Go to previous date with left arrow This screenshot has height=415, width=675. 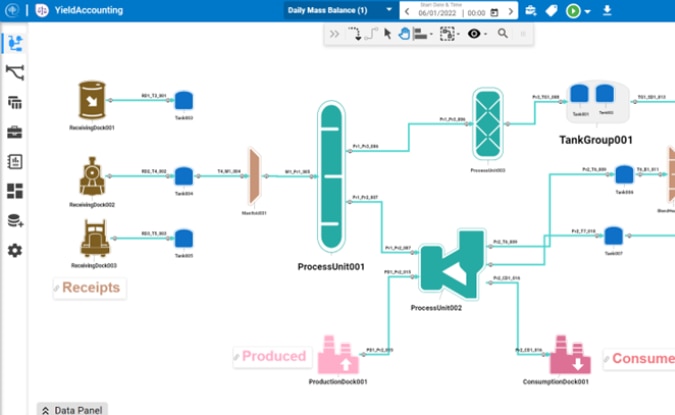point(407,12)
